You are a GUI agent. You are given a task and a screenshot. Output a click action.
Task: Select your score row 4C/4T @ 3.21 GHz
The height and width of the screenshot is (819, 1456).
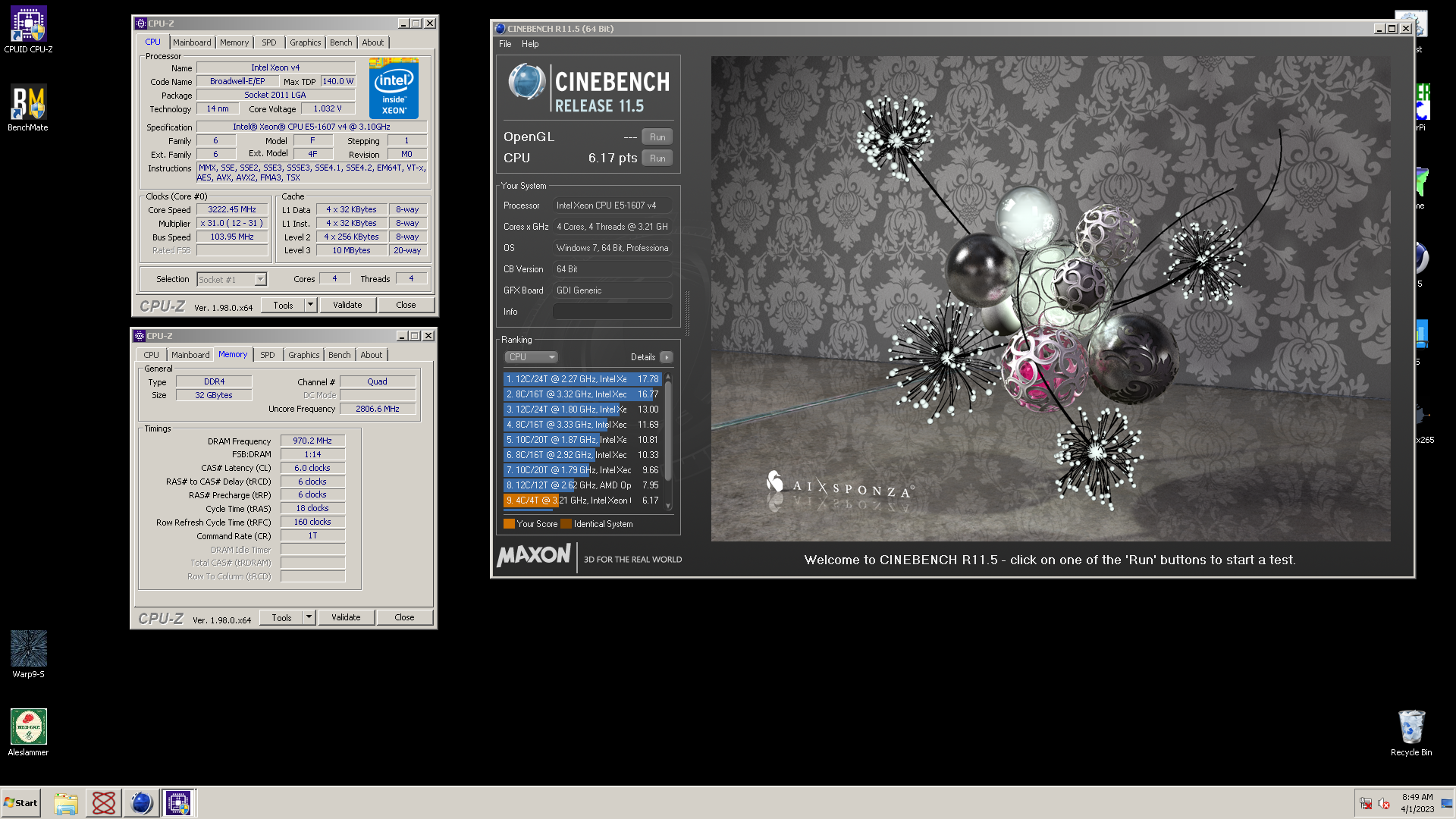point(582,500)
